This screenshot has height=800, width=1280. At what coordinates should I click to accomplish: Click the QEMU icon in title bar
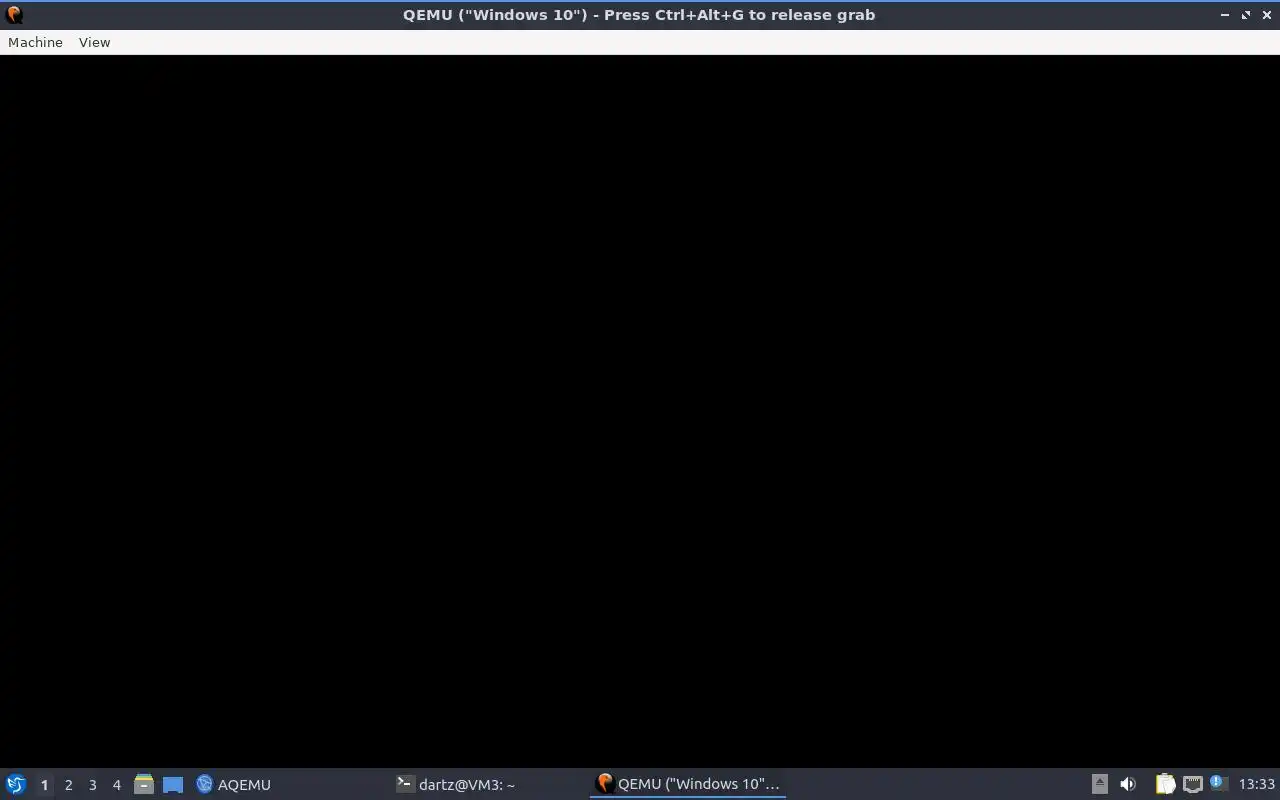[x=14, y=15]
